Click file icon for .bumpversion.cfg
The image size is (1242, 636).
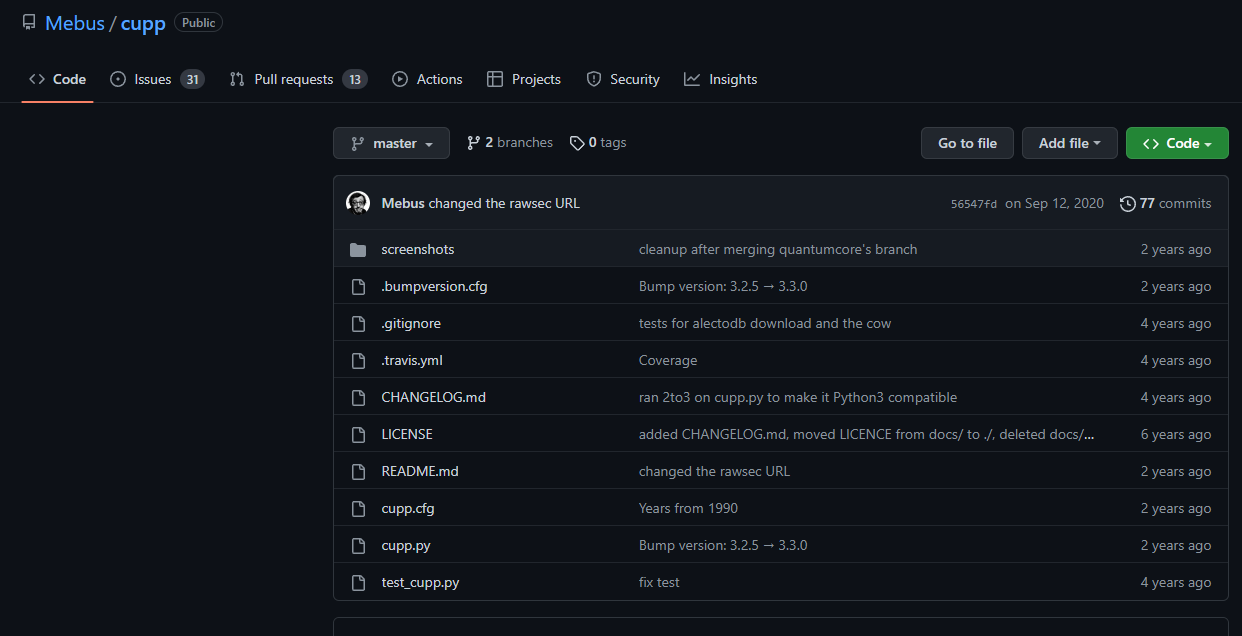tap(358, 286)
